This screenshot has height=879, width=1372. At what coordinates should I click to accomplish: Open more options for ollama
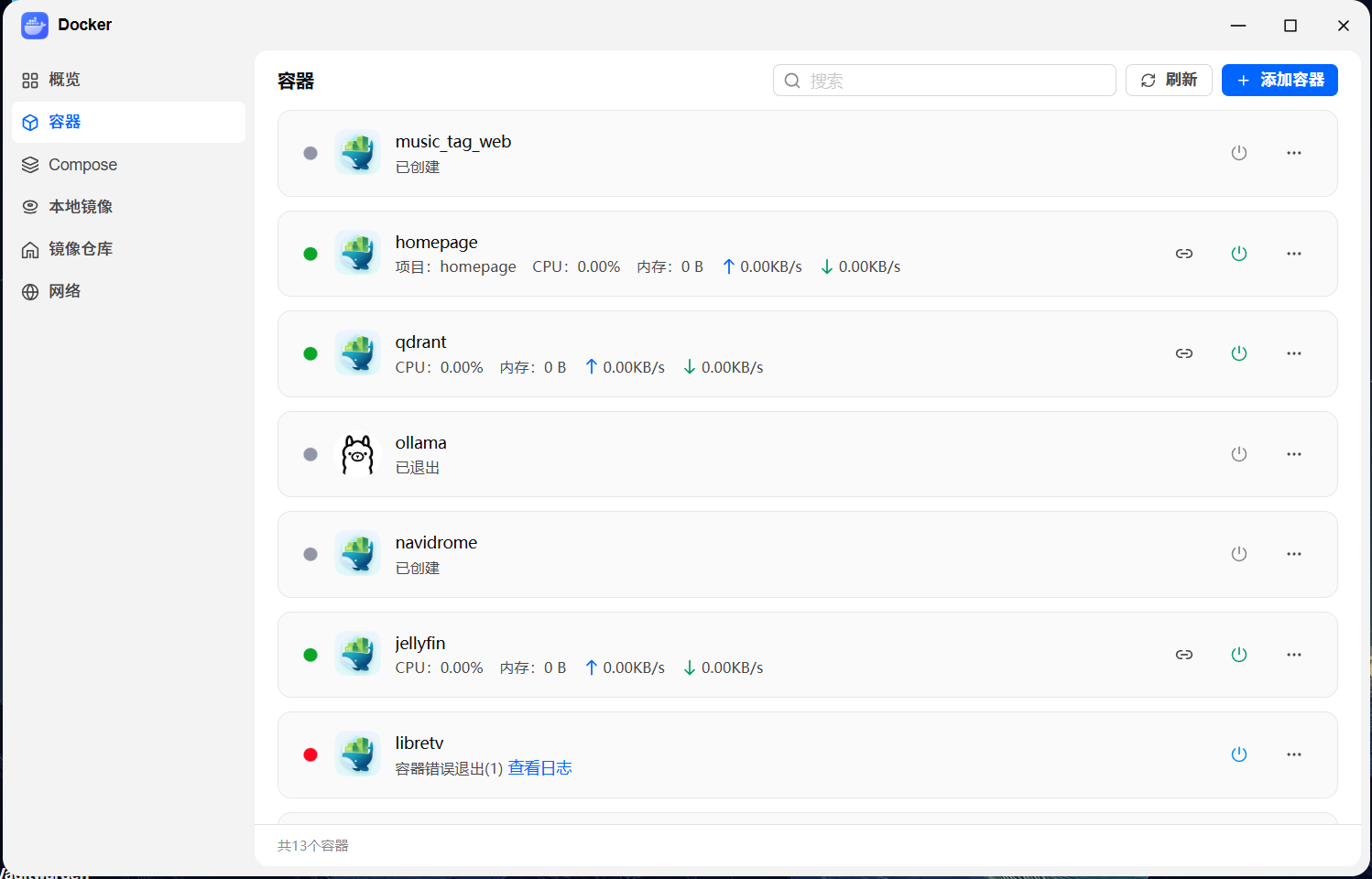tap(1294, 454)
